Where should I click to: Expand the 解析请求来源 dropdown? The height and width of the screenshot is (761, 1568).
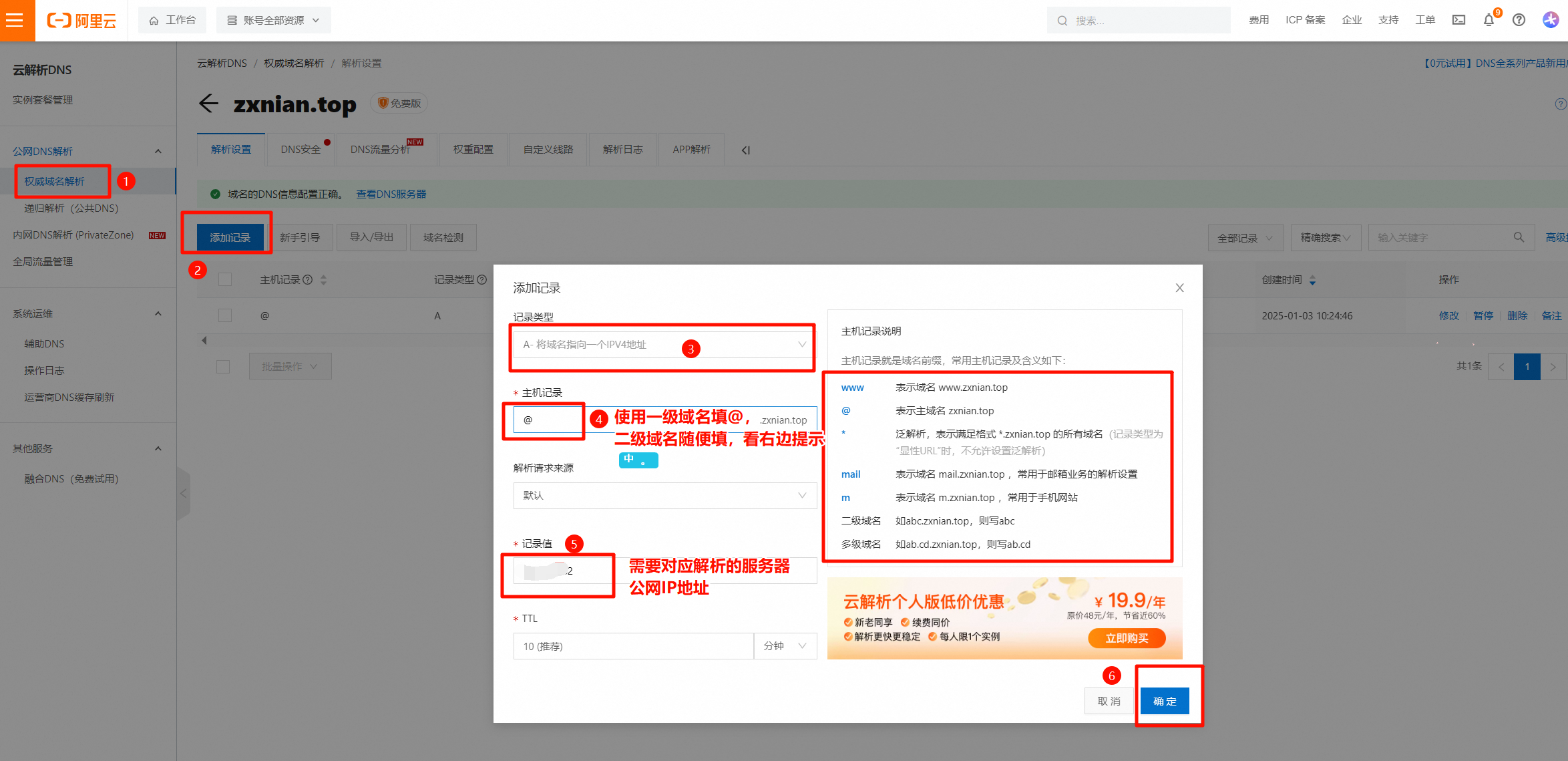(x=664, y=496)
